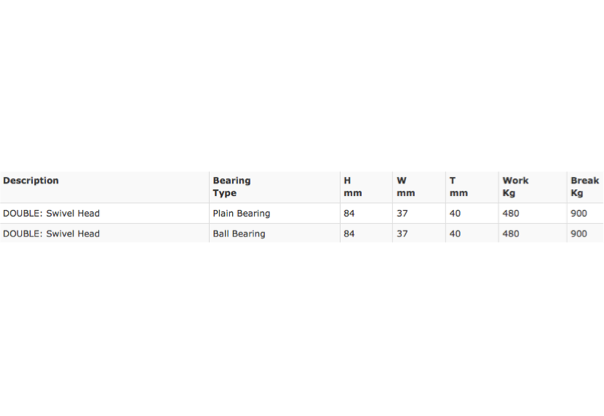Image resolution: width=604 pixels, height=416 pixels.
Task: Click the Break Kg column header
Action: pos(585,187)
